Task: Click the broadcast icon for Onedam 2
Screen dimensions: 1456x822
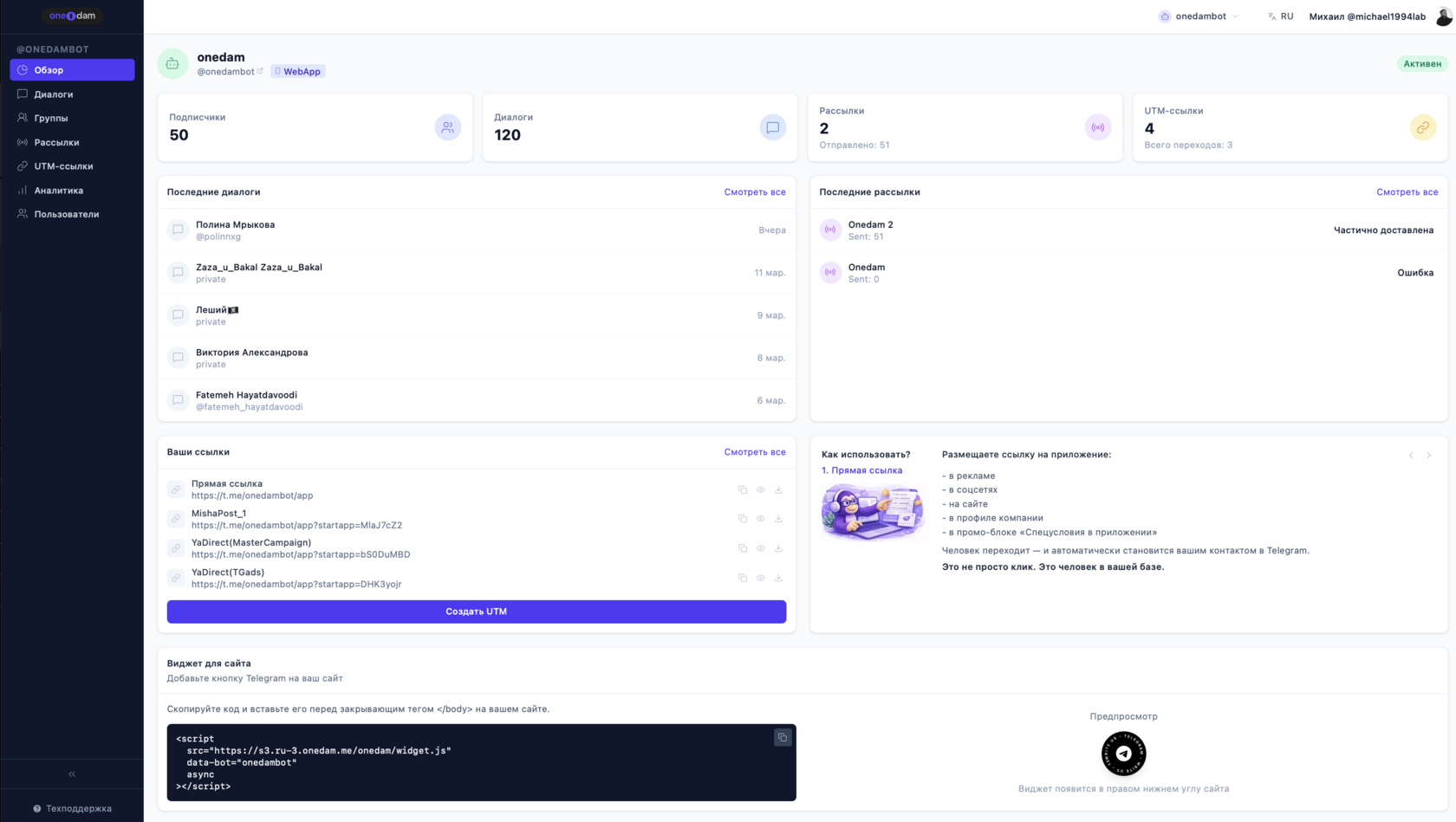Action: tap(830, 230)
